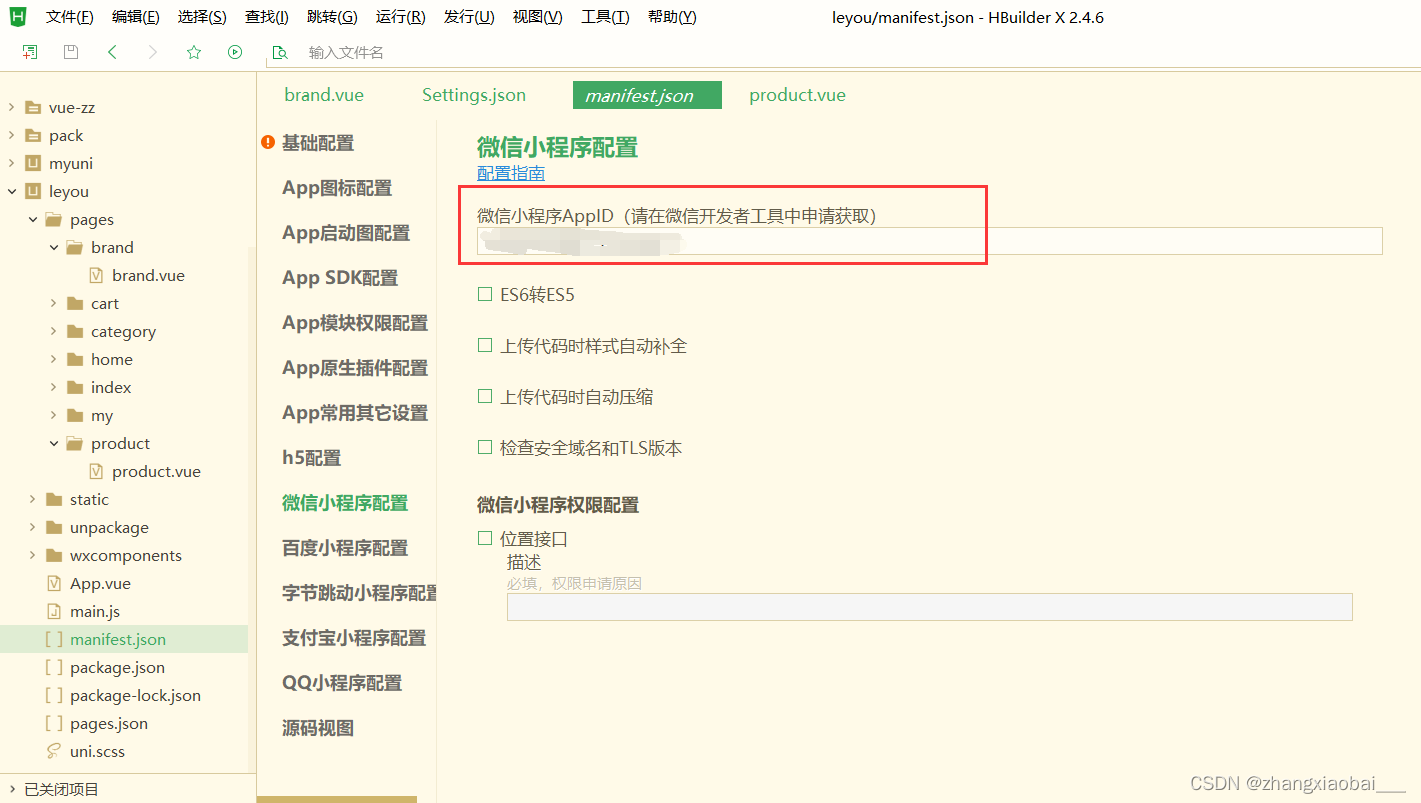Click the vue-zz project icon
1421x803 pixels.
33,107
